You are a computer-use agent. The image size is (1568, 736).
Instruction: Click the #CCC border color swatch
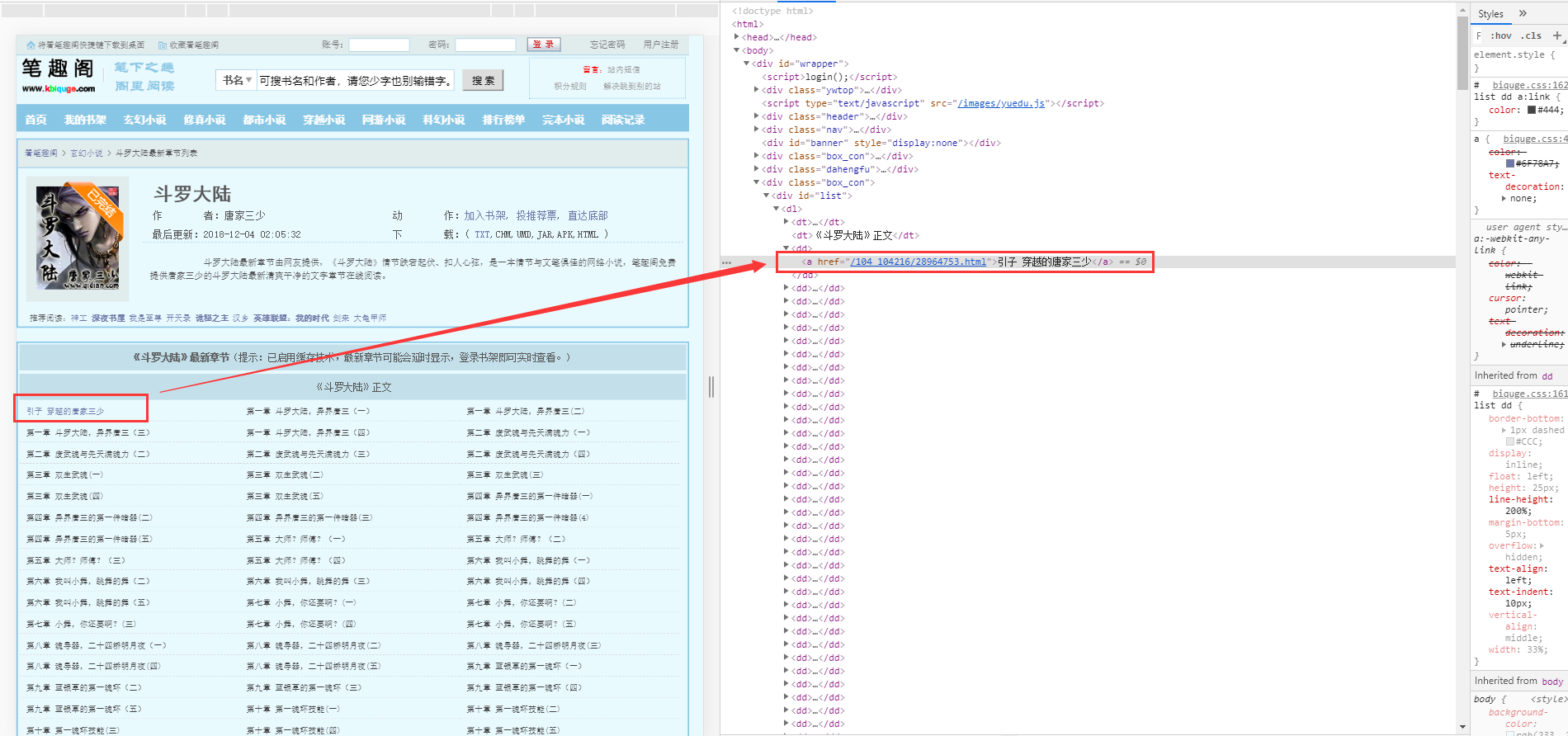coord(1510,441)
